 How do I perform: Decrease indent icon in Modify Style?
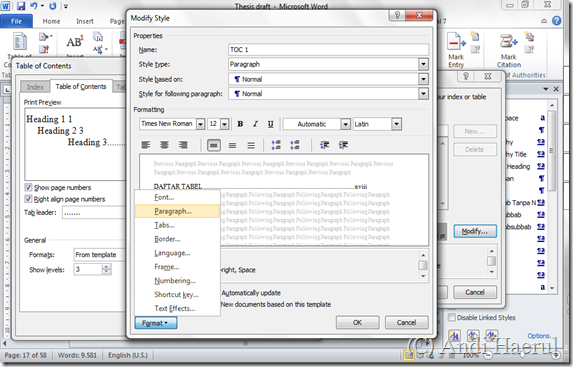click(x=324, y=145)
